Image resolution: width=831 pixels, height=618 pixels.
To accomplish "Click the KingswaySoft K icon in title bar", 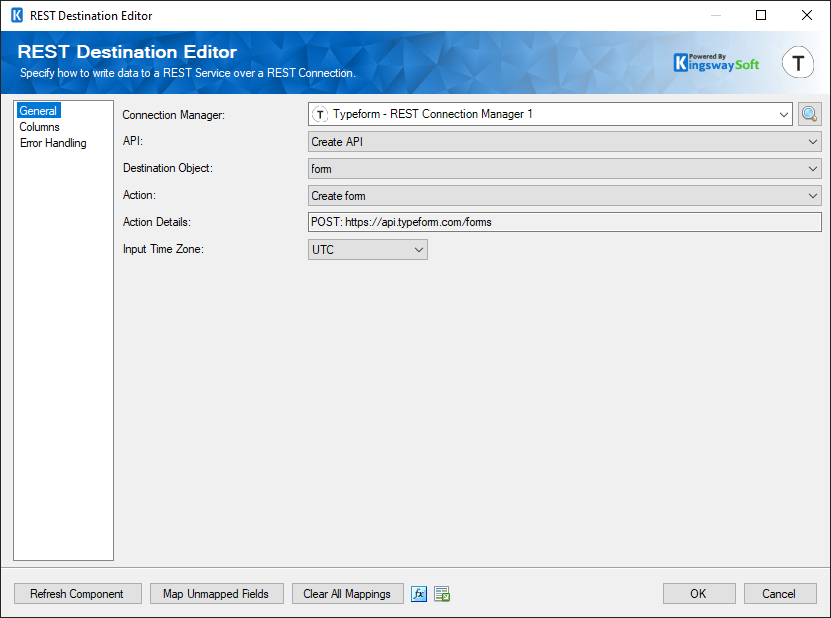I will tap(17, 15).
